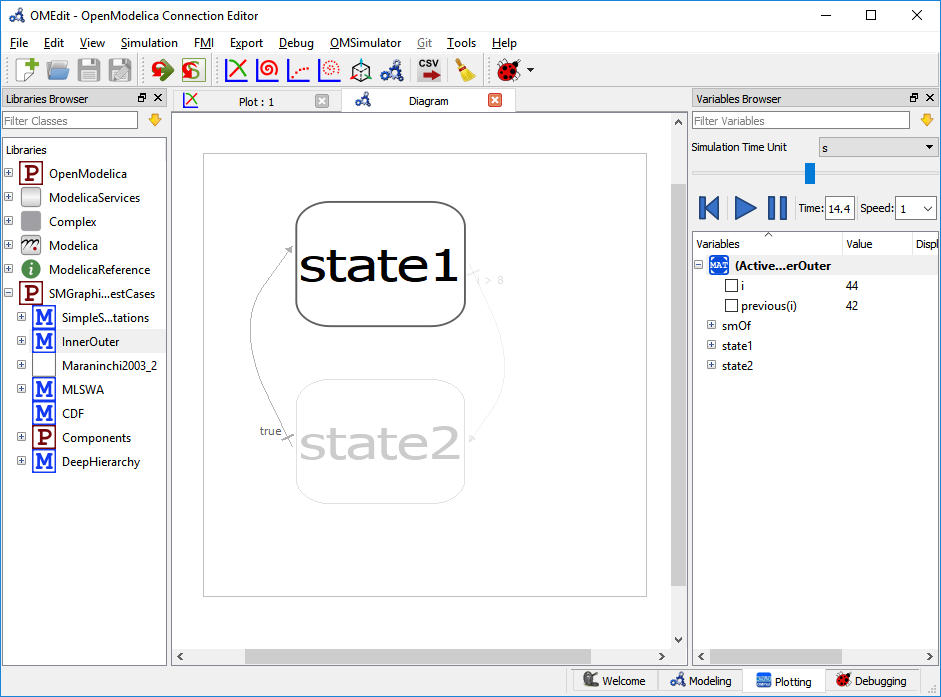Go to the Welcome perspective
941x697 pixels.
click(613, 679)
